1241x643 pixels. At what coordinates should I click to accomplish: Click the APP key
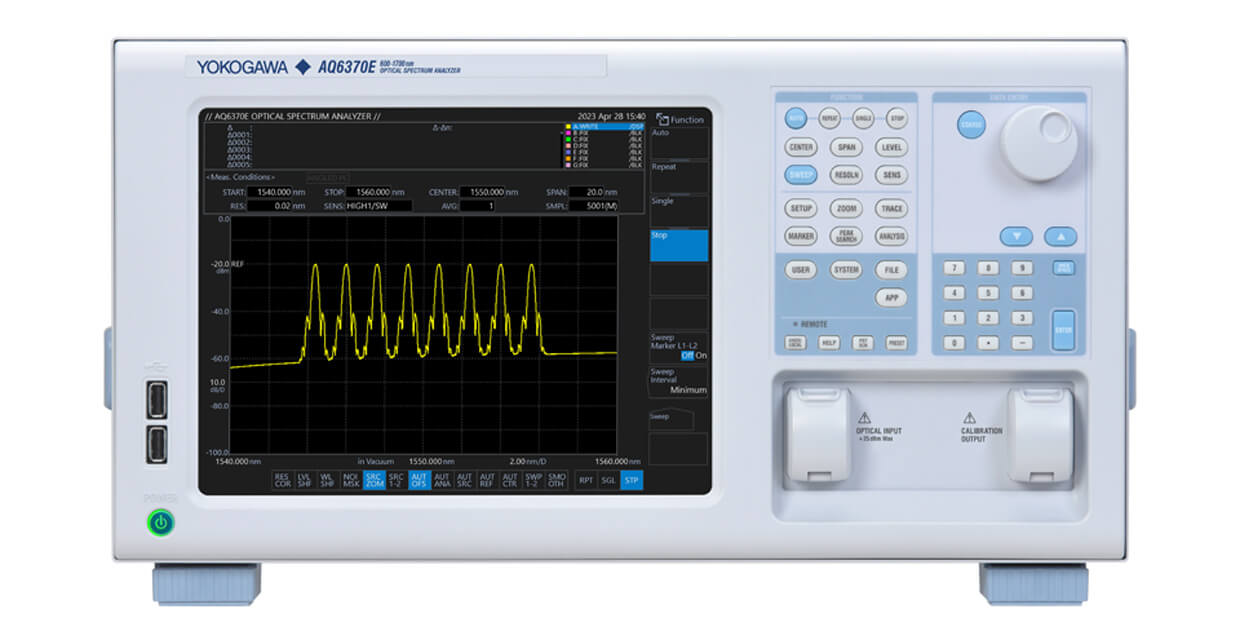(891, 298)
